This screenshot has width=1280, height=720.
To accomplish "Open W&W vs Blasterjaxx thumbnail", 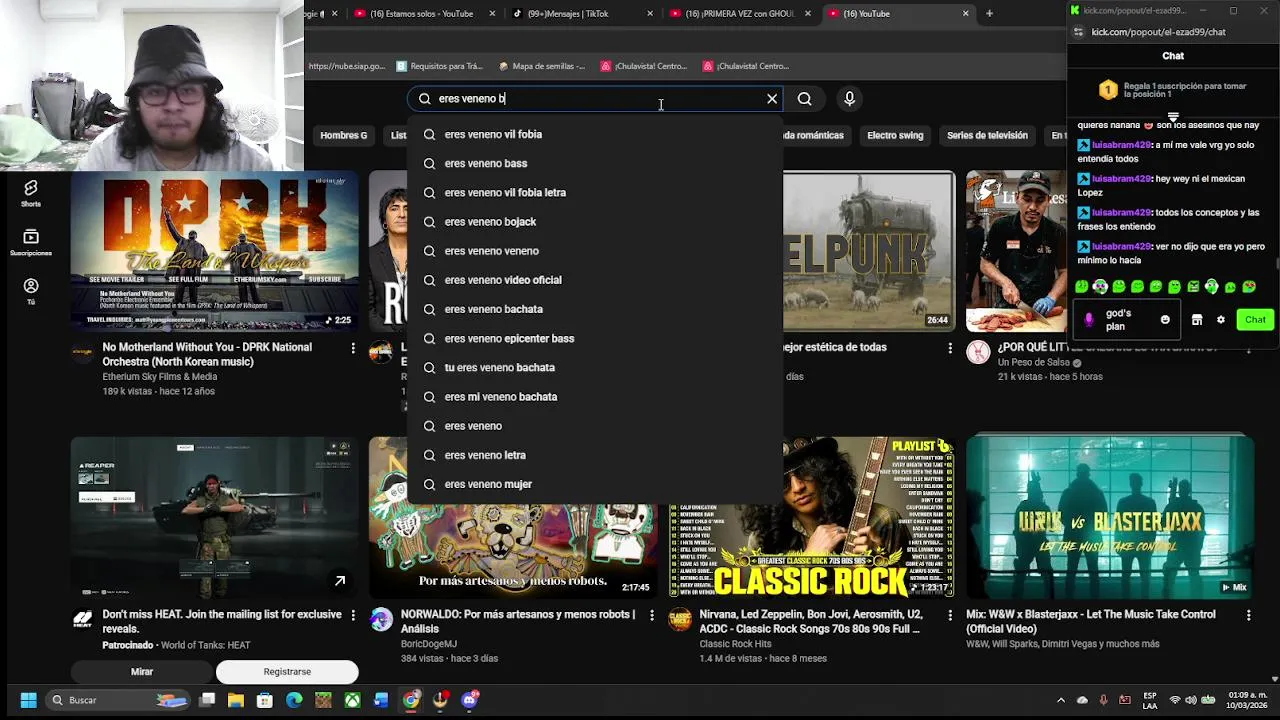I will click(1110, 517).
